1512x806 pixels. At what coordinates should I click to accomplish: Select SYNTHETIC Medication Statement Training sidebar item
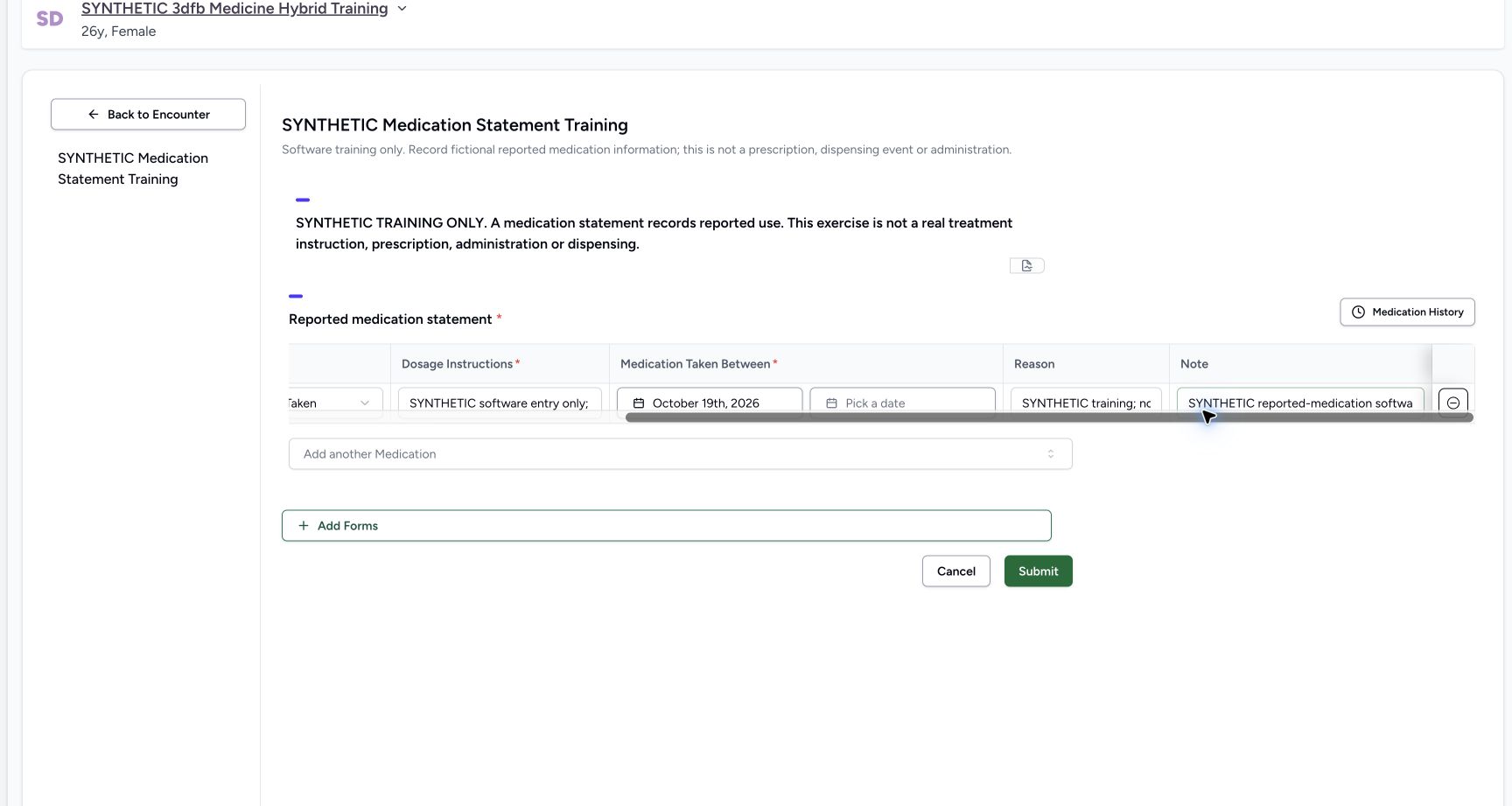(x=133, y=169)
